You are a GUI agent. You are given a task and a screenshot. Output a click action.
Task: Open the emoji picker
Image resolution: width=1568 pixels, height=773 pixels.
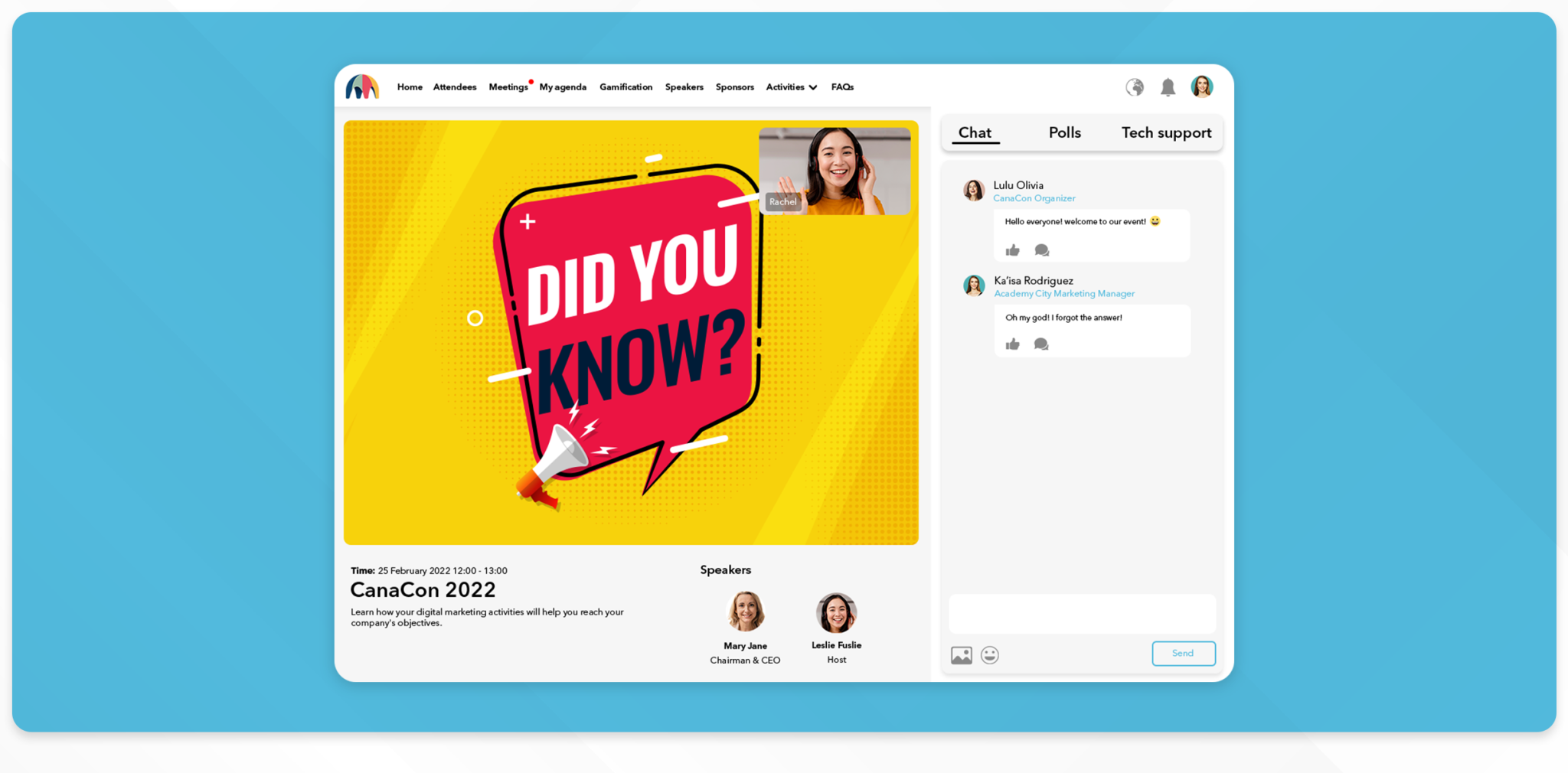[990, 654]
